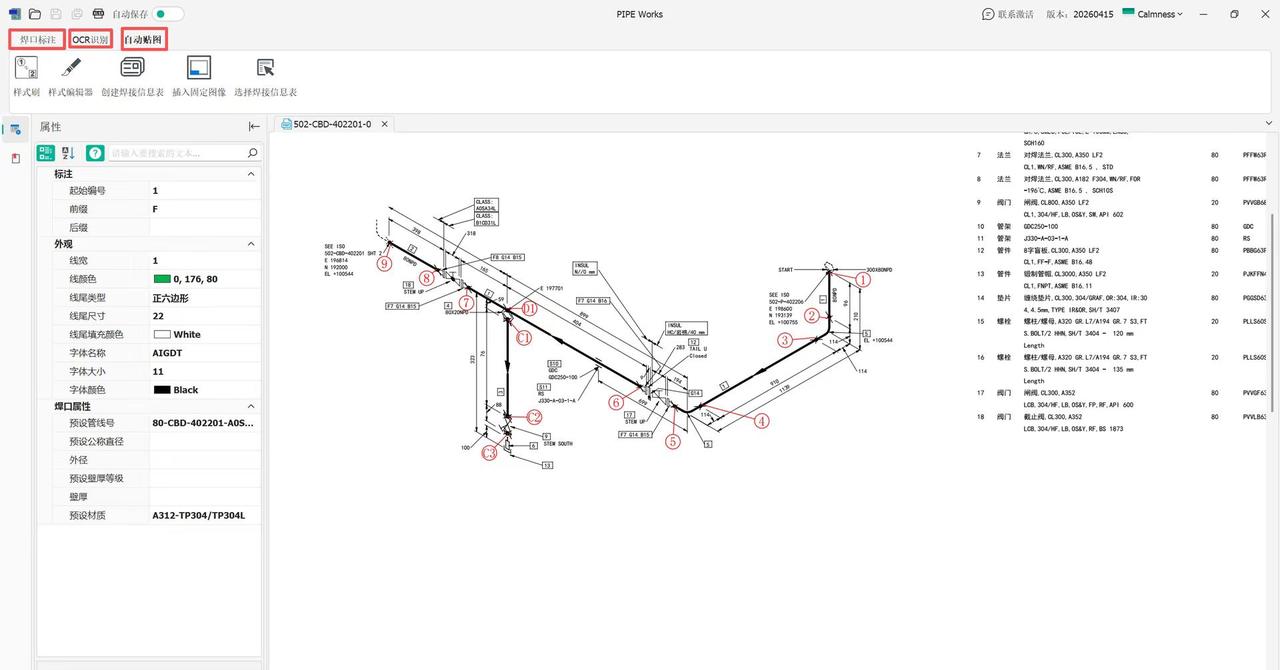The height and width of the screenshot is (670, 1280).
Task: Close the 502-CBD-402201-0 document tab
Action: (x=385, y=125)
